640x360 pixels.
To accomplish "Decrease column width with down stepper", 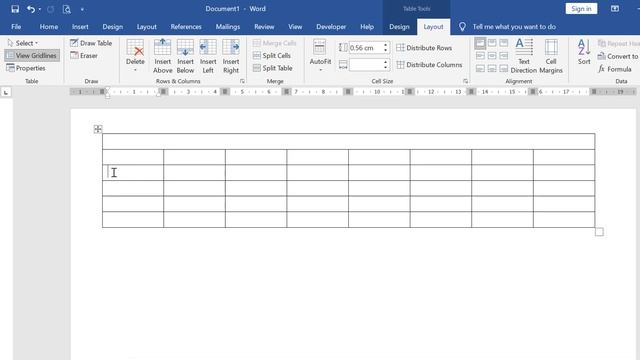I will pos(385,67).
